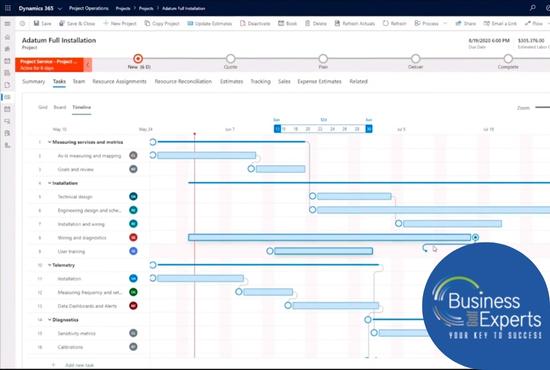The height and width of the screenshot is (370, 550).
Task: Click the Delete trash icon in toolbar
Action: [308, 23]
